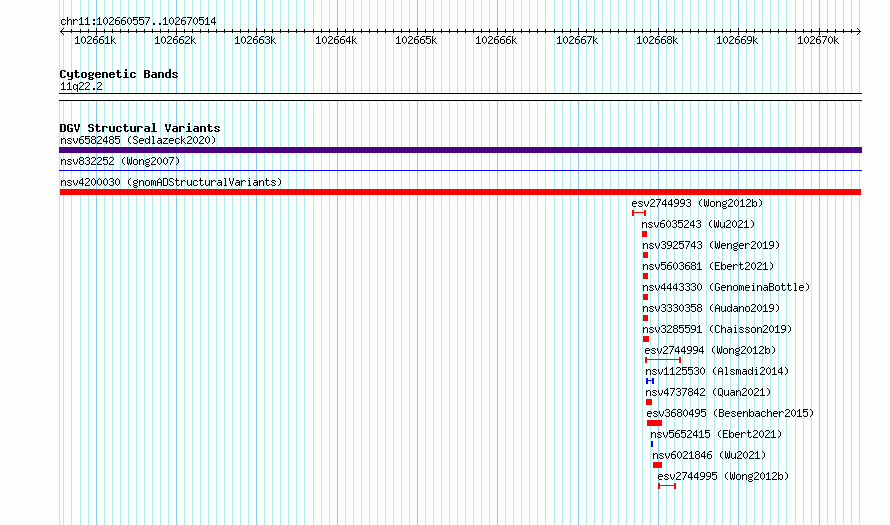Open nsv5652415 (Ebert2021) variant label
Image resolution: width=890 pixels, height=525 pixels.
pyautogui.click(x=716, y=434)
